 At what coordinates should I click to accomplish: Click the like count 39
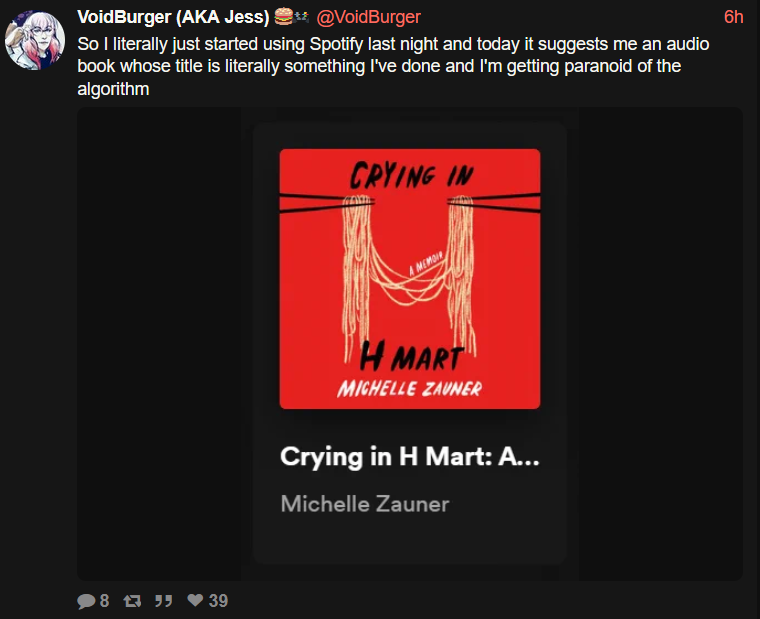click(218, 601)
